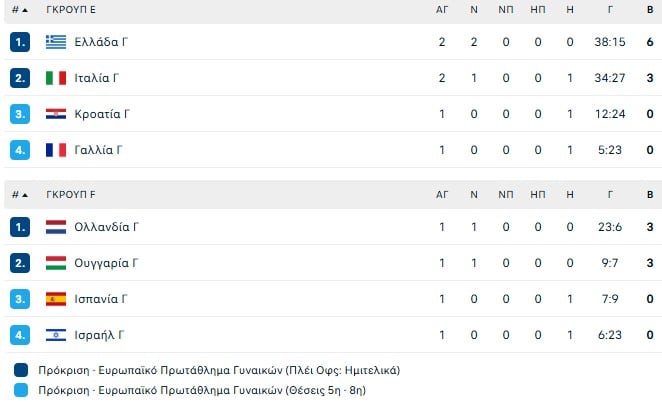Open the Ουγγαρία Γ team link
Screen dimensions: 662x402
pyautogui.click(x=106, y=263)
